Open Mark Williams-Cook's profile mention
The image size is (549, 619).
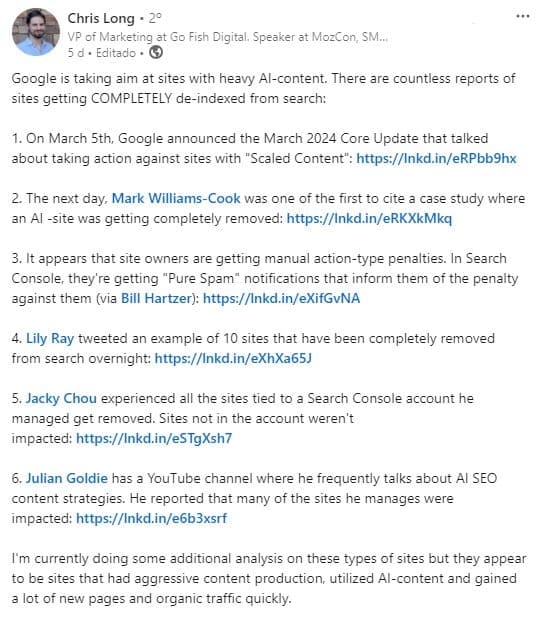click(176, 198)
